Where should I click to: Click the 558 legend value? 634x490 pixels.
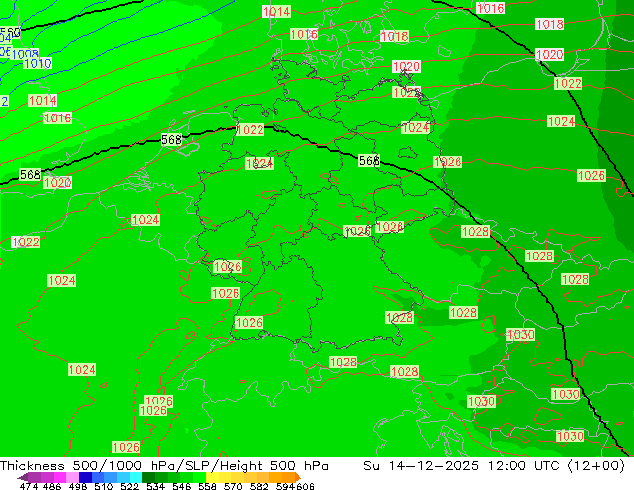coord(207,486)
